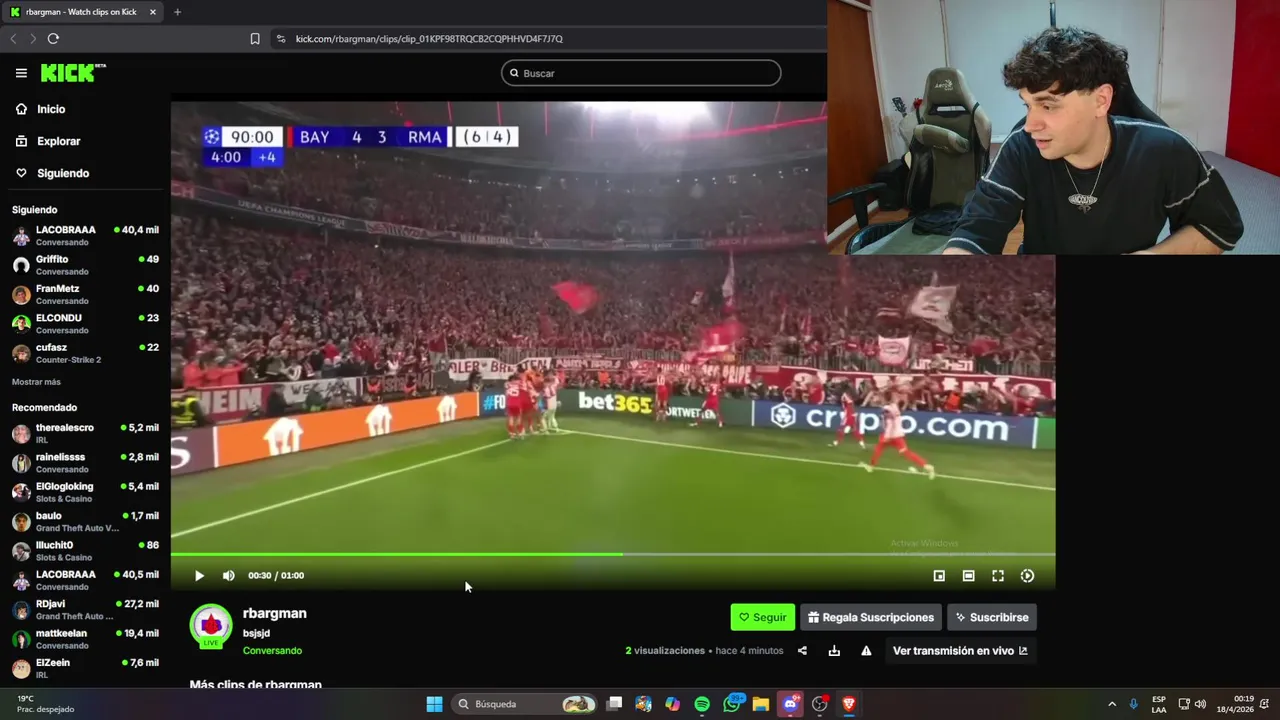1280x720 pixels.
Task: Click ElZeein avatar icon
Action: tap(21, 668)
